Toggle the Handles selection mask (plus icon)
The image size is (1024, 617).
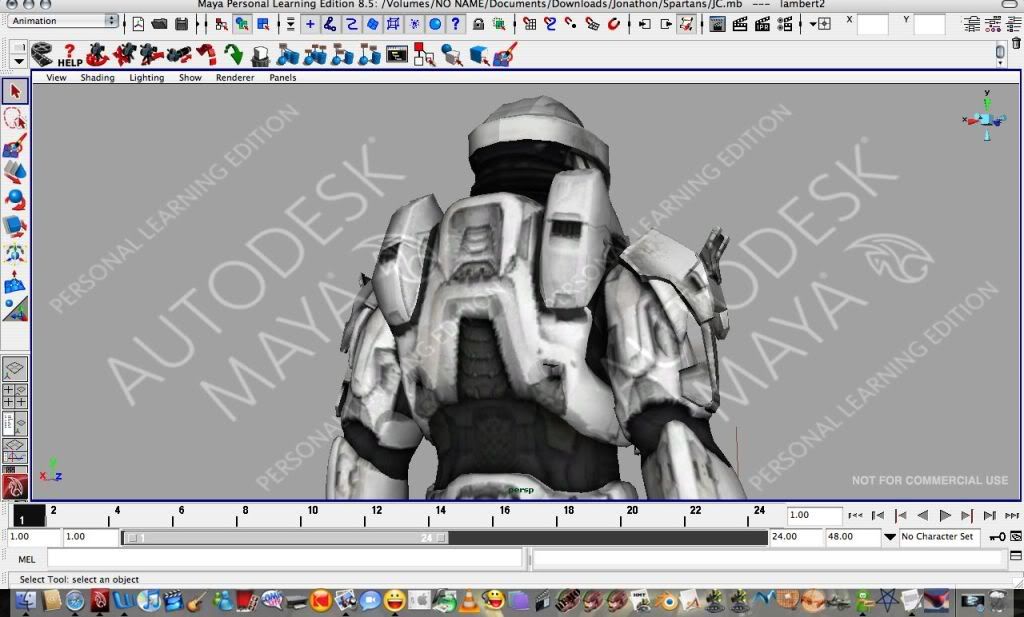point(310,24)
